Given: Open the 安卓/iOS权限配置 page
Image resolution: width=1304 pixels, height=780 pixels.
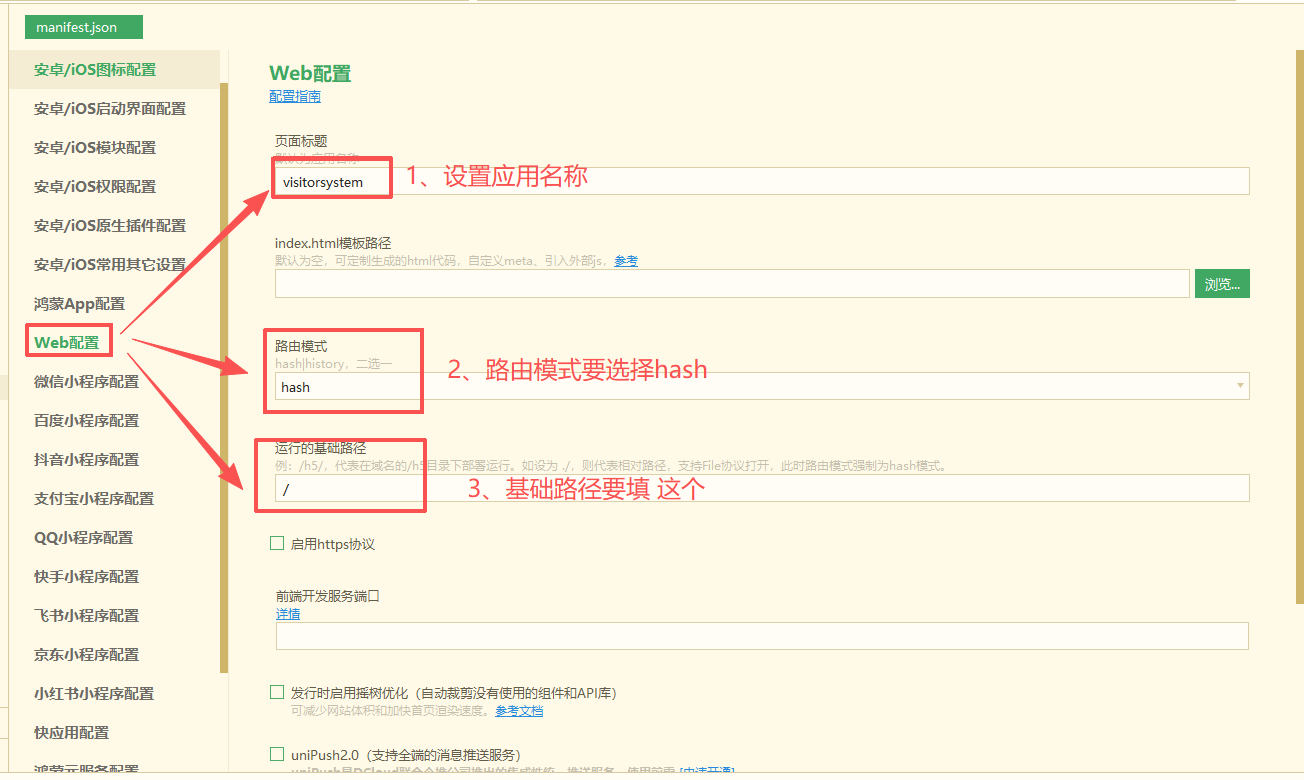Looking at the screenshot, I should click(95, 186).
